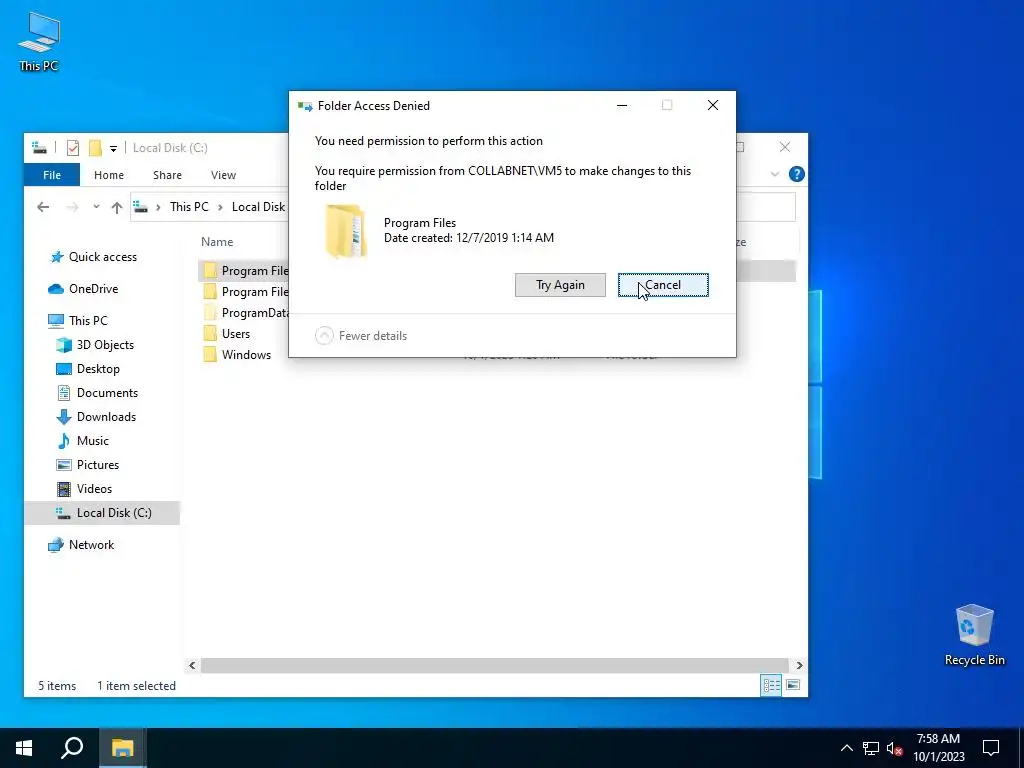Select Local Disk (C:) in navigation pane

pyautogui.click(x=102, y=513)
